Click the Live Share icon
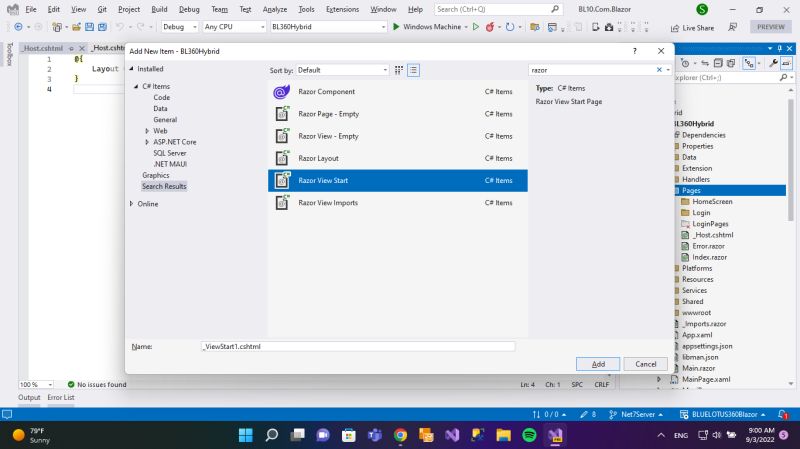 pyautogui.click(x=675, y=28)
